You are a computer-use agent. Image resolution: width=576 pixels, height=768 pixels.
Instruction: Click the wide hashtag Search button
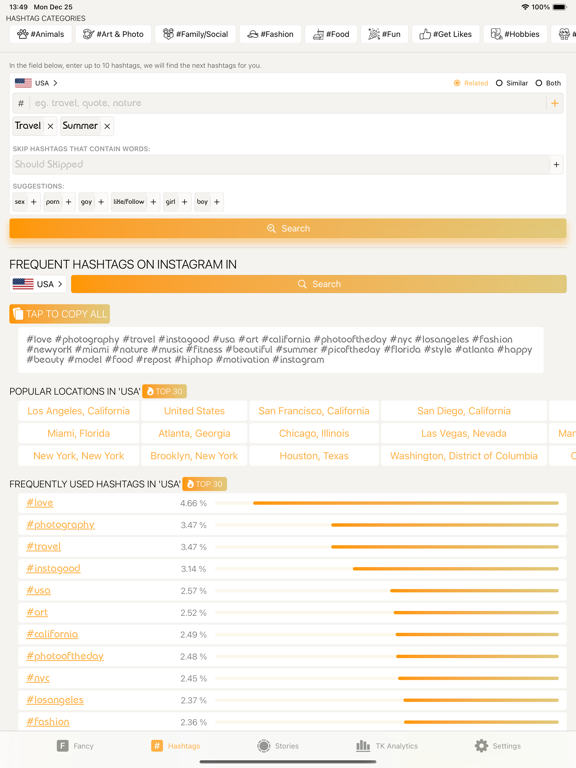[x=288, y=229]
